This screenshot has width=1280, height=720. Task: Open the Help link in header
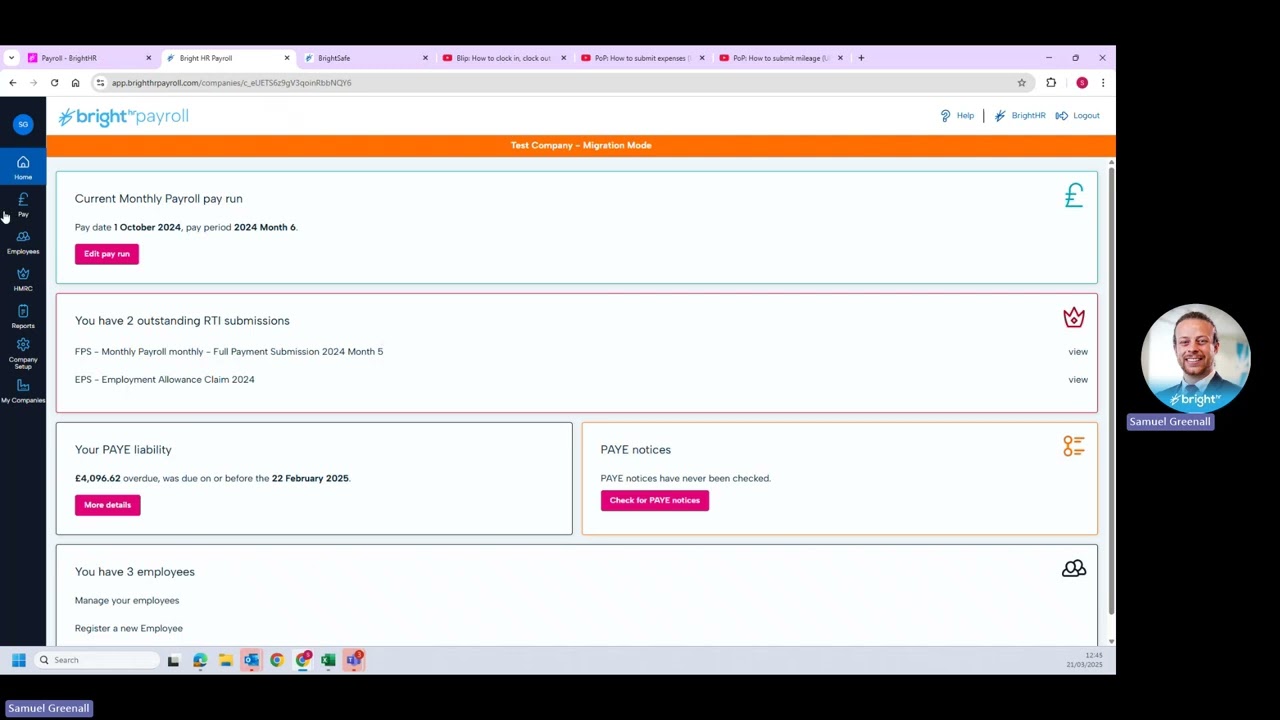click(x=957, y=116)
